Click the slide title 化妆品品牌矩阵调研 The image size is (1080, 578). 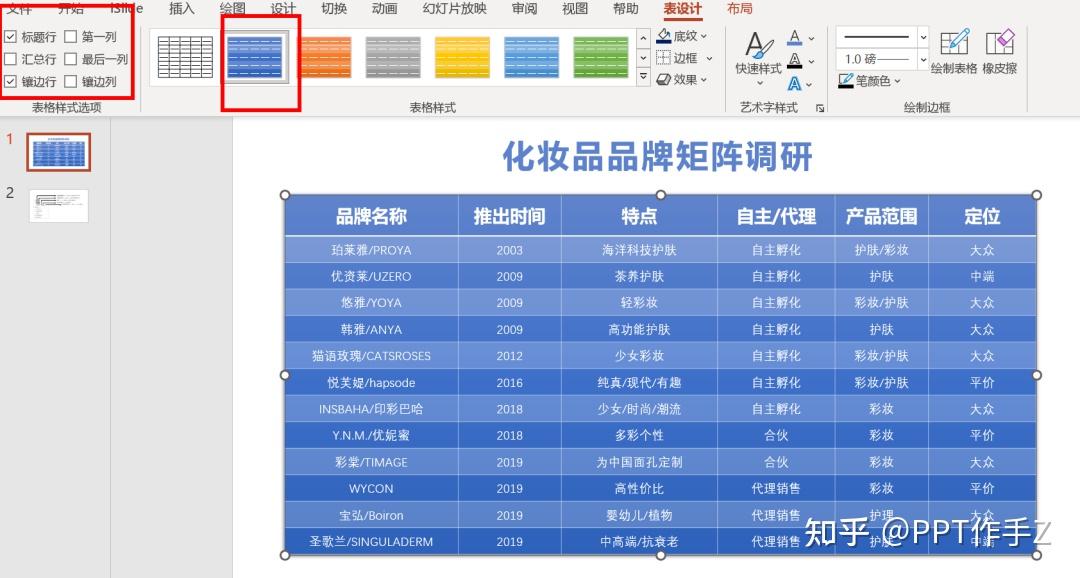tap(657, 156)
